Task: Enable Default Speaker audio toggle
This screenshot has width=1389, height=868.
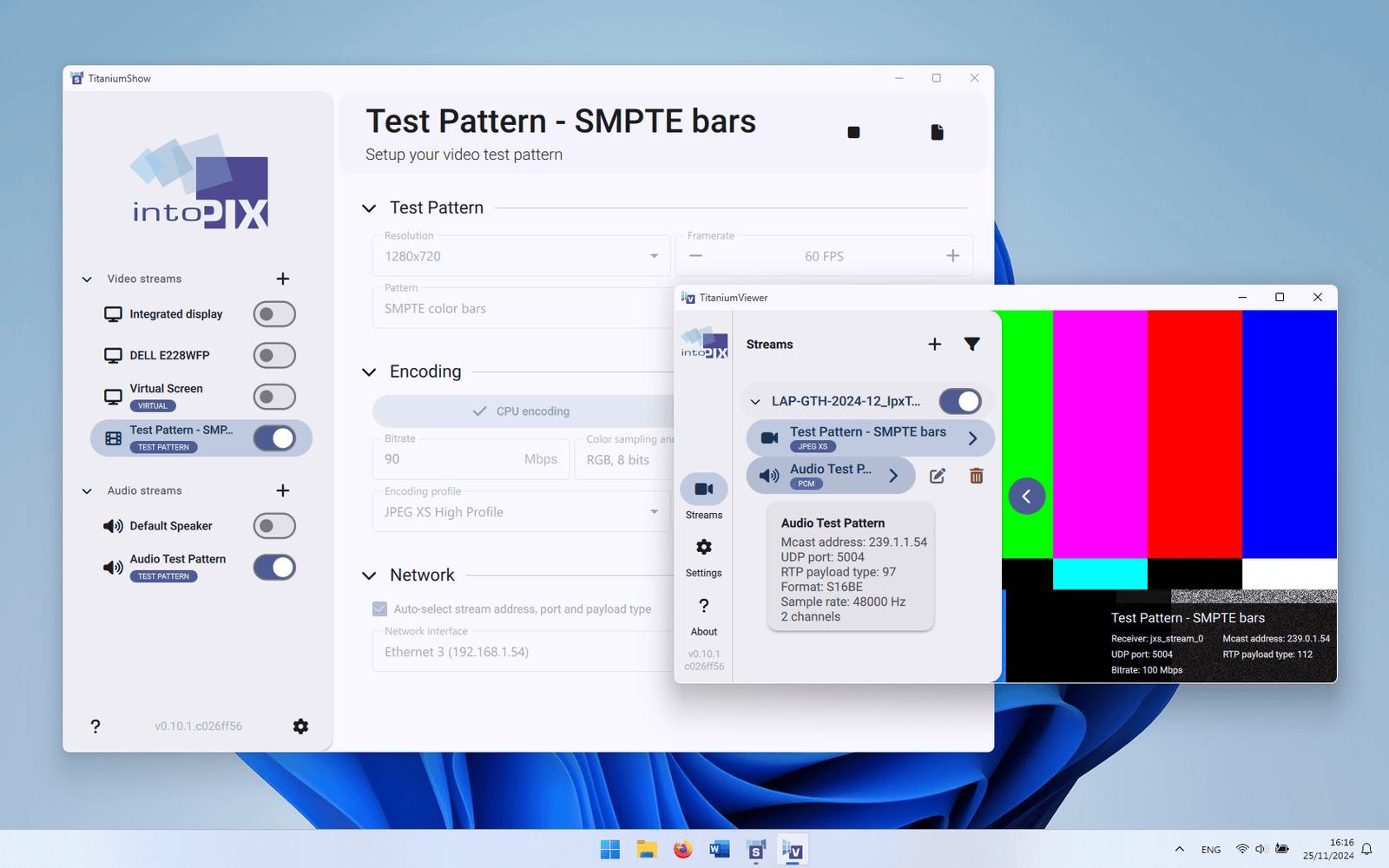Action: click(274, 526)
